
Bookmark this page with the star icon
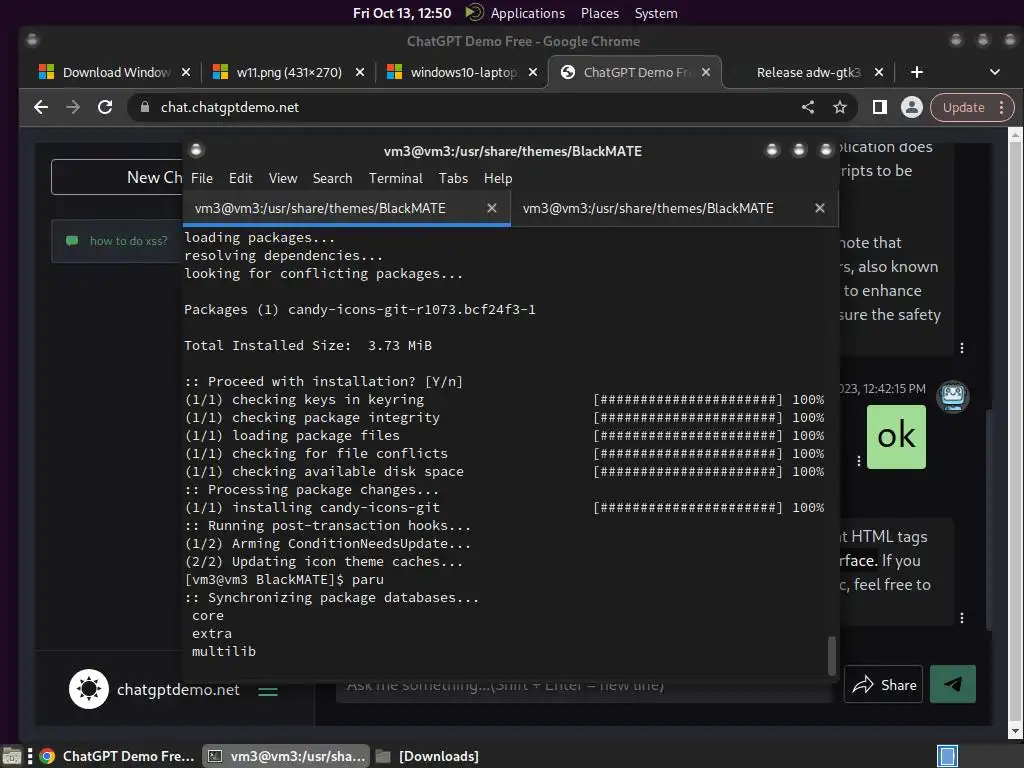tap(840, 107)
